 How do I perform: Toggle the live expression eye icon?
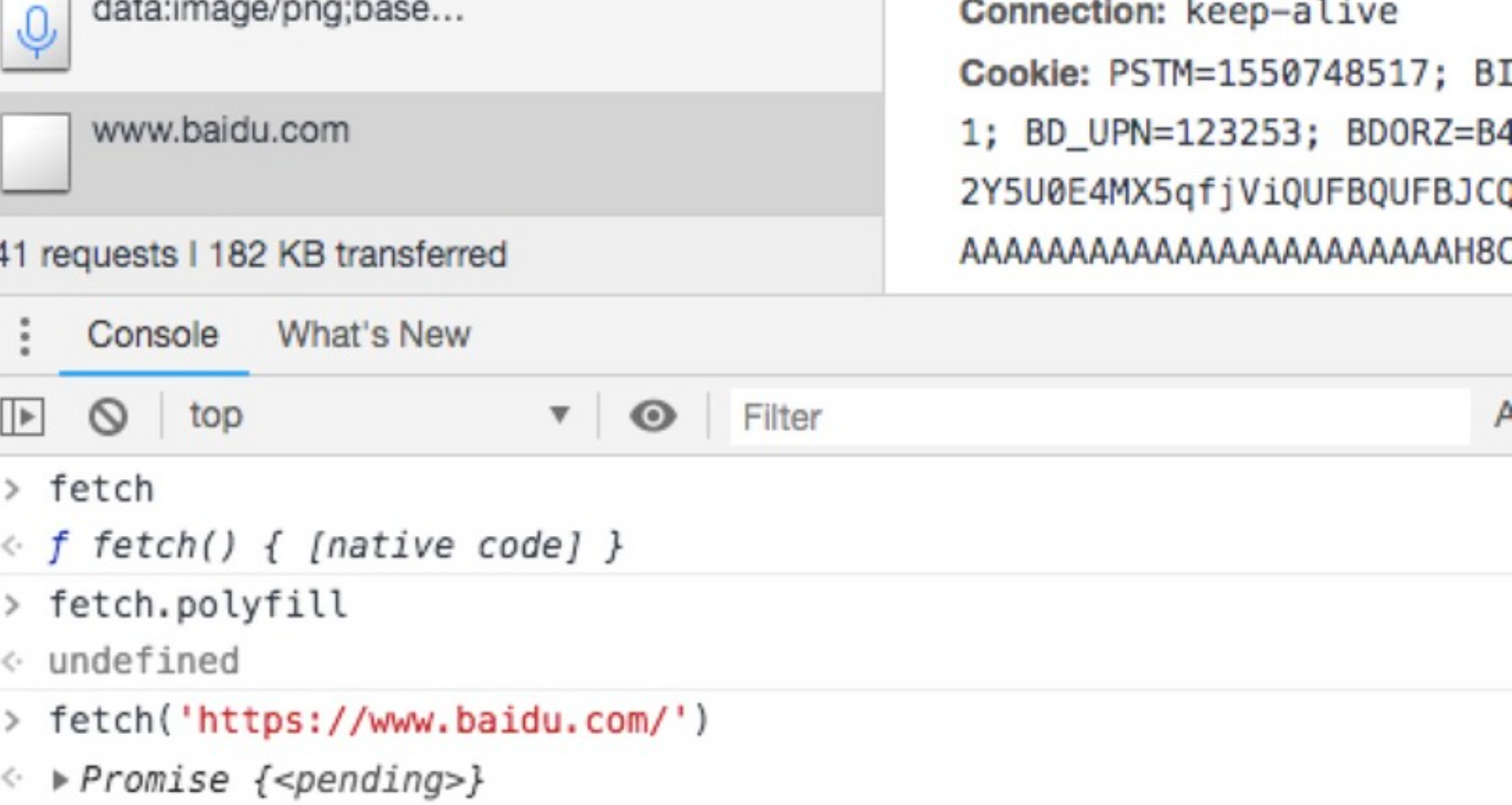653,416
